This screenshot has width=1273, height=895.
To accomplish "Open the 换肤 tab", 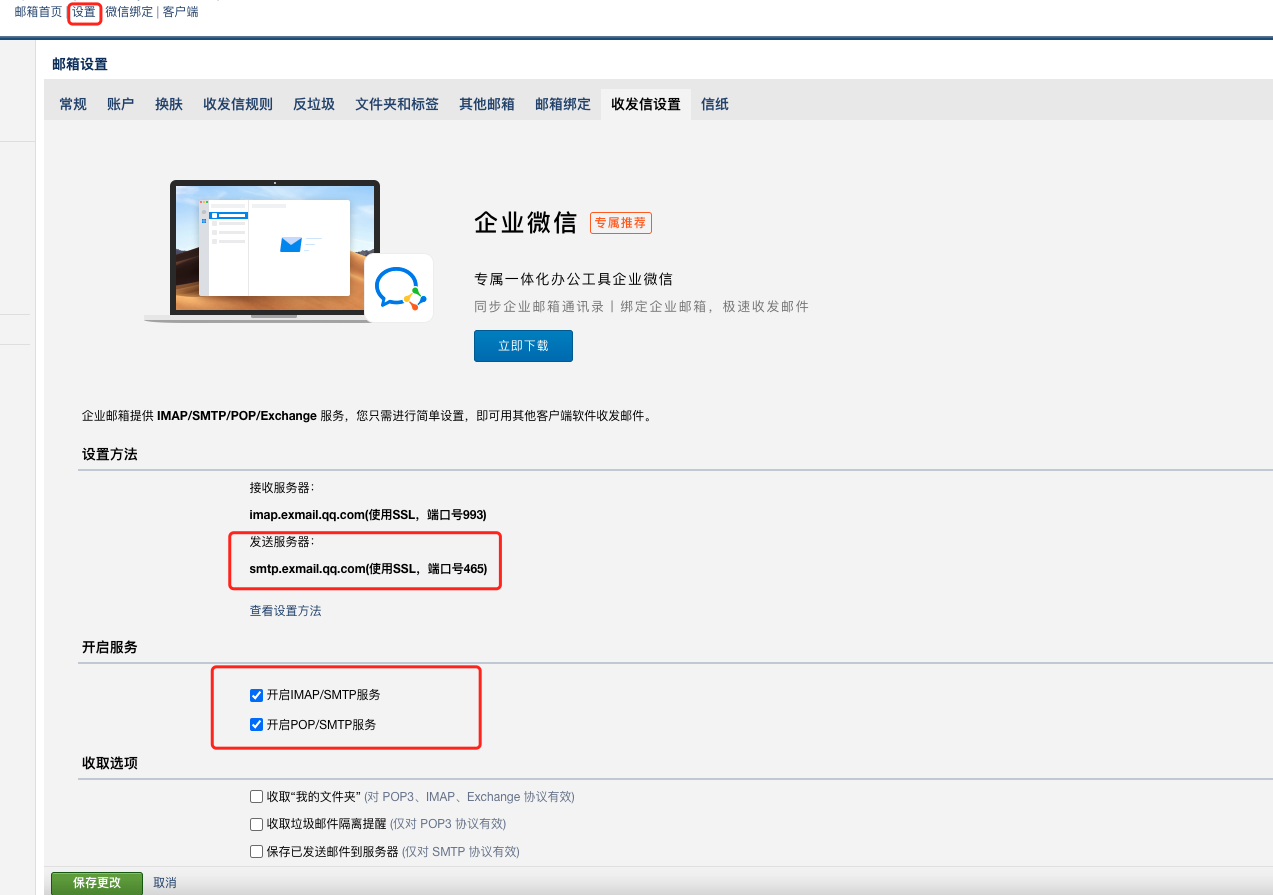I will pyautogui.click(x=169, y=104).
